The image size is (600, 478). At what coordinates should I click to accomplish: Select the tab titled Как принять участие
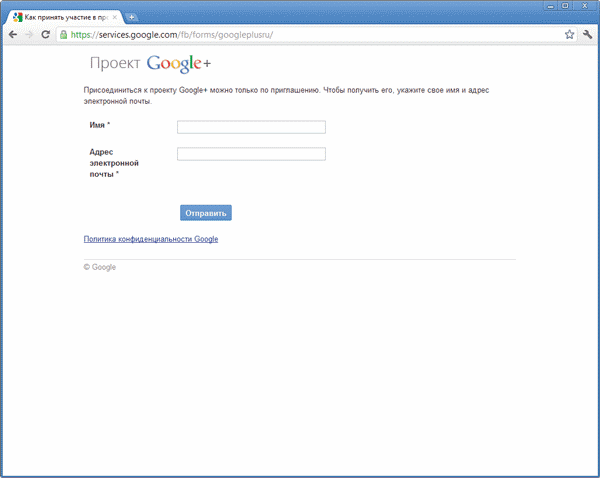tap(66, 17)
